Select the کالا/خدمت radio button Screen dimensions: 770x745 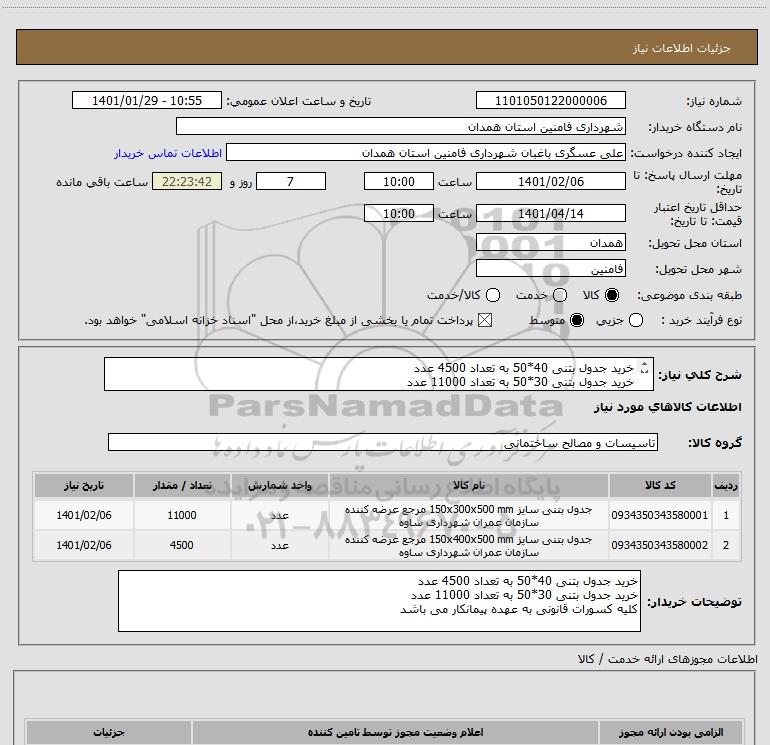(493, 295)
